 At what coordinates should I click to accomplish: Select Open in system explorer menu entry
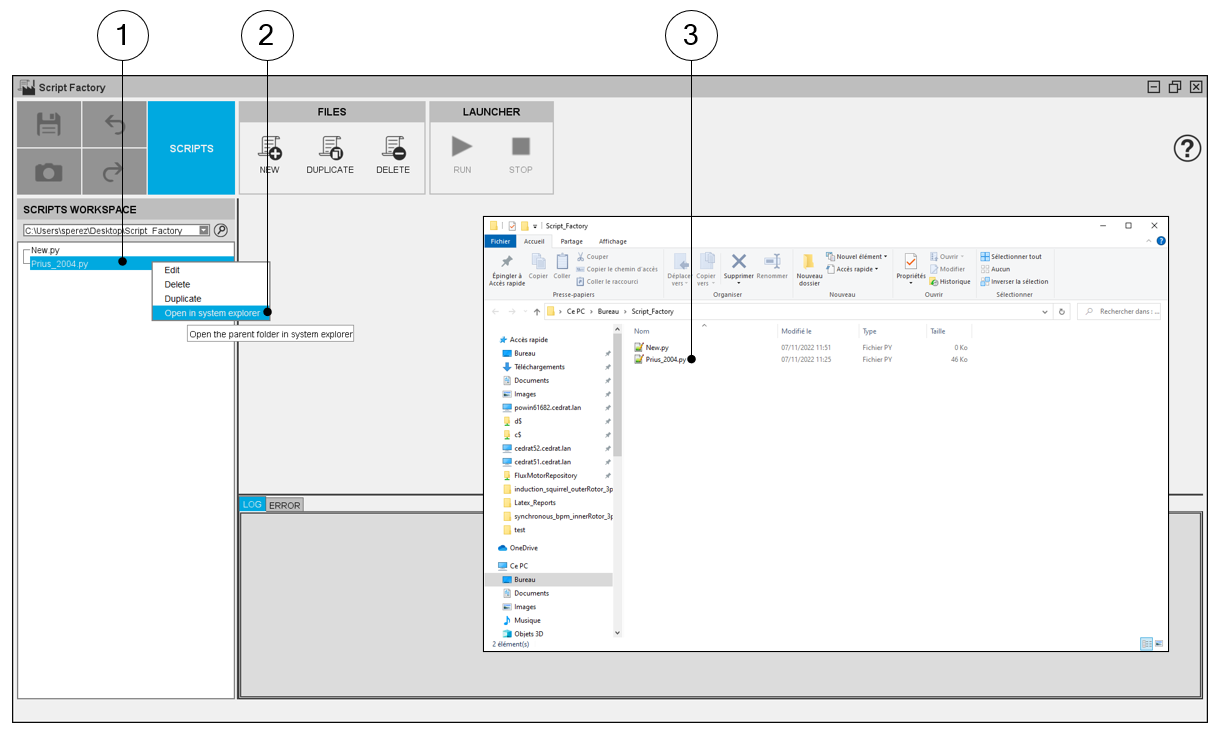coord(211,313)
